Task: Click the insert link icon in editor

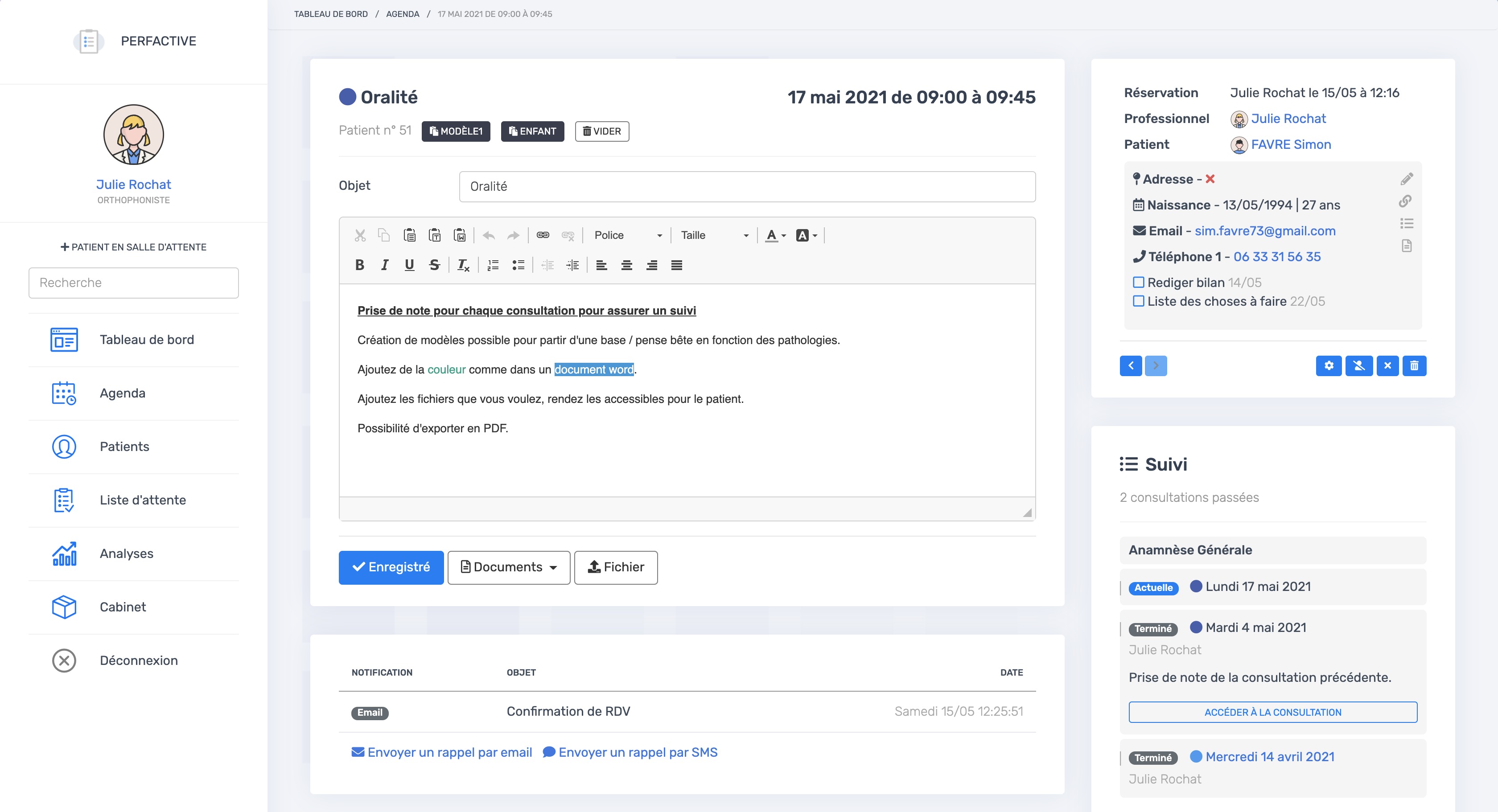Action: pos(543,235)
